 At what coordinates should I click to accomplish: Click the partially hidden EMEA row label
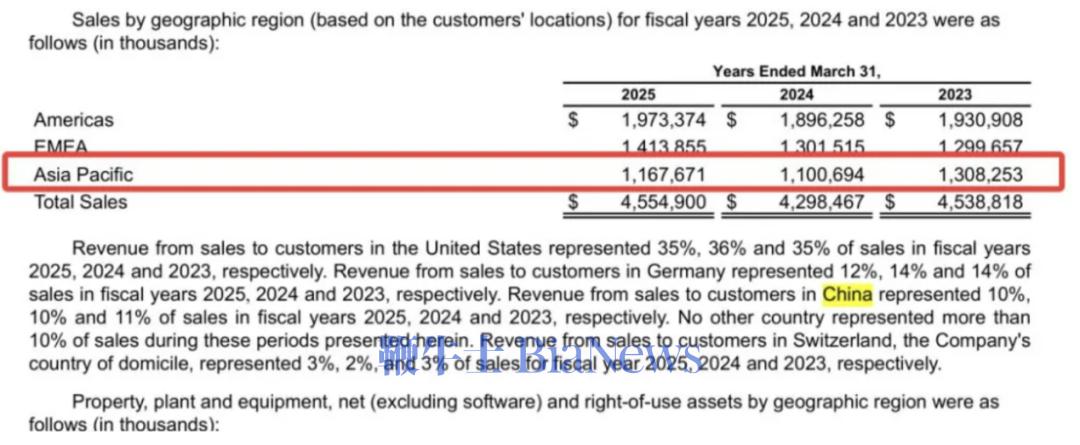pyautogui.click(x=62, y=146)
